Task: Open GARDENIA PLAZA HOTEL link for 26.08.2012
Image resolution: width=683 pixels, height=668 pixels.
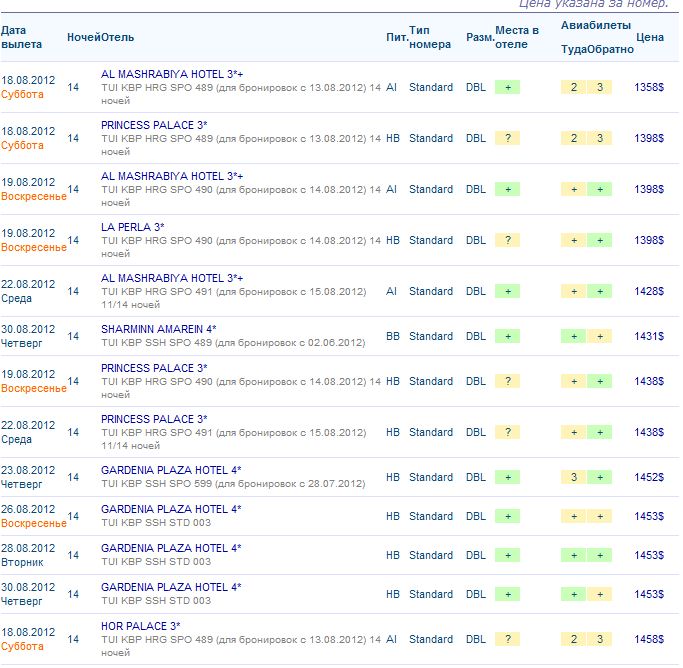Action: click(x=171, y=509)
